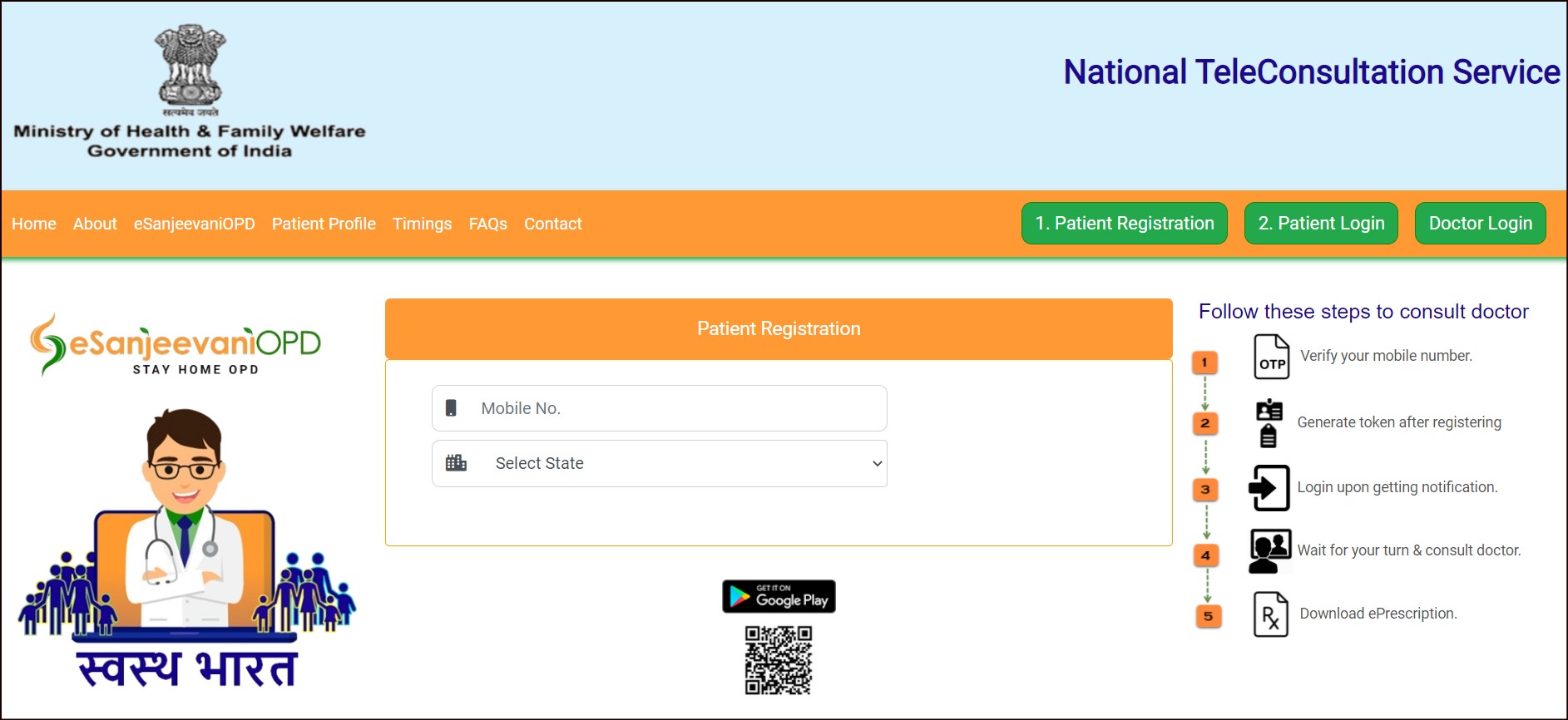Image resolution: width=1568 pixels, height=720 pixels.
Task: Click the doctor illustration Swasth Bharat image
Action: [x=187, y=549]
